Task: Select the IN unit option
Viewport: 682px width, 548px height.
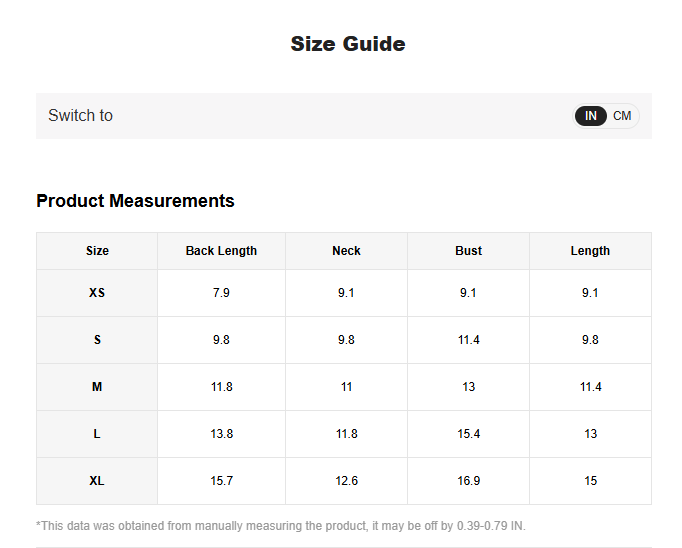Action: pyautogui.click(x=591, y=116)
